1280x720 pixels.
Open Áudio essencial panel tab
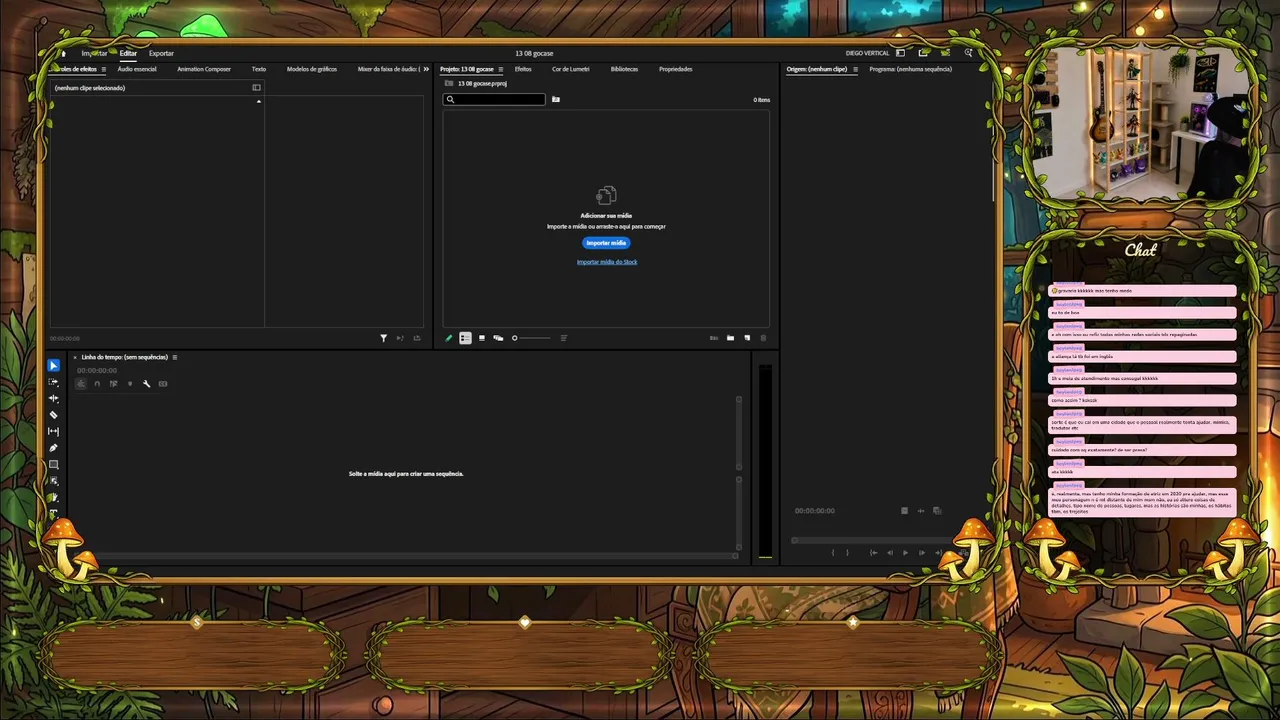(x=137, y=69)
